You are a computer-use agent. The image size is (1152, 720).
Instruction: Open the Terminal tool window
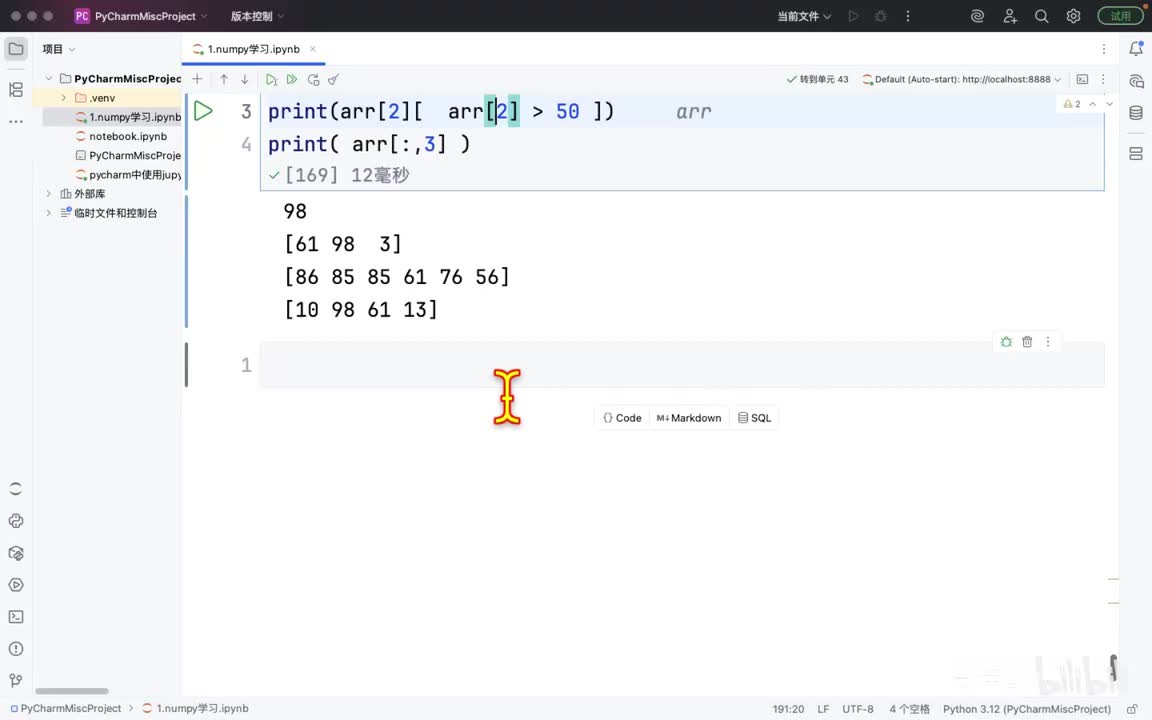(x=15, y=616)
